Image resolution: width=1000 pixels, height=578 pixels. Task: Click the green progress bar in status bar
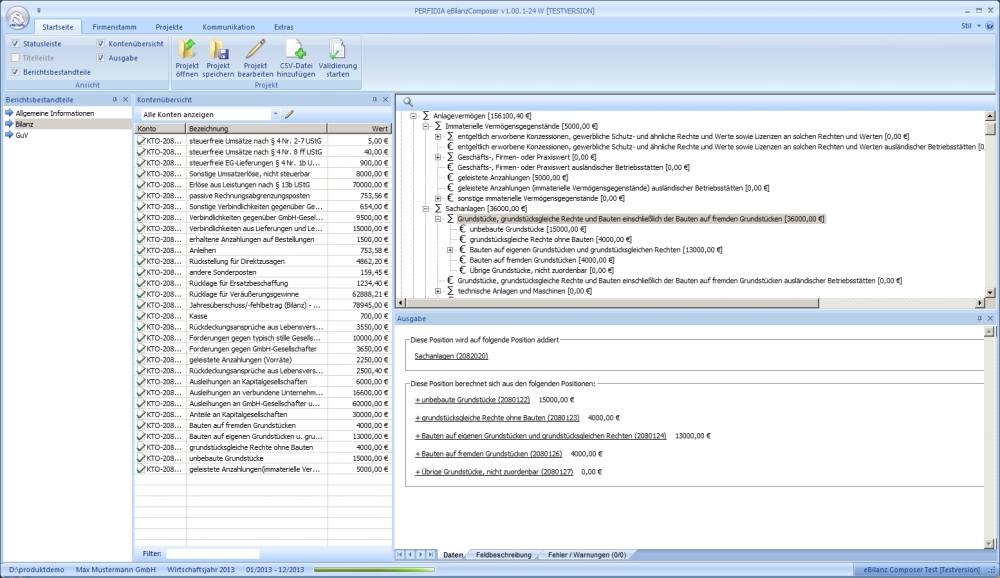pos(374,570)
